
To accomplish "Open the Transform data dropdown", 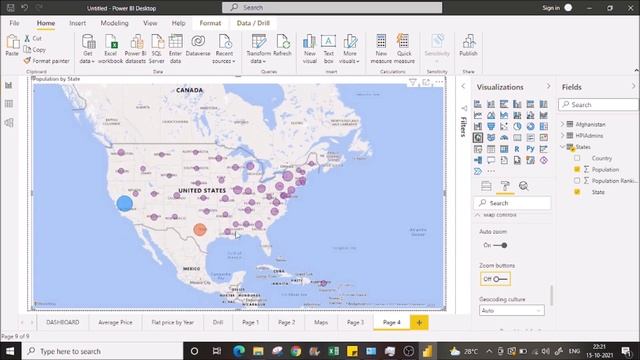I will (258, 49).
